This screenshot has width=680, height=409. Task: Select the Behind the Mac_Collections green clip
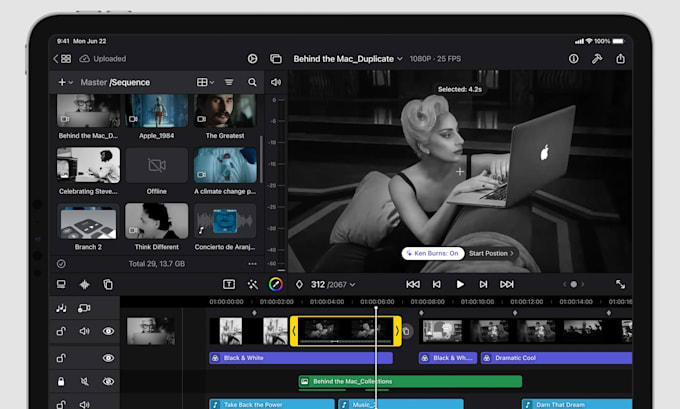coord(410,381)
